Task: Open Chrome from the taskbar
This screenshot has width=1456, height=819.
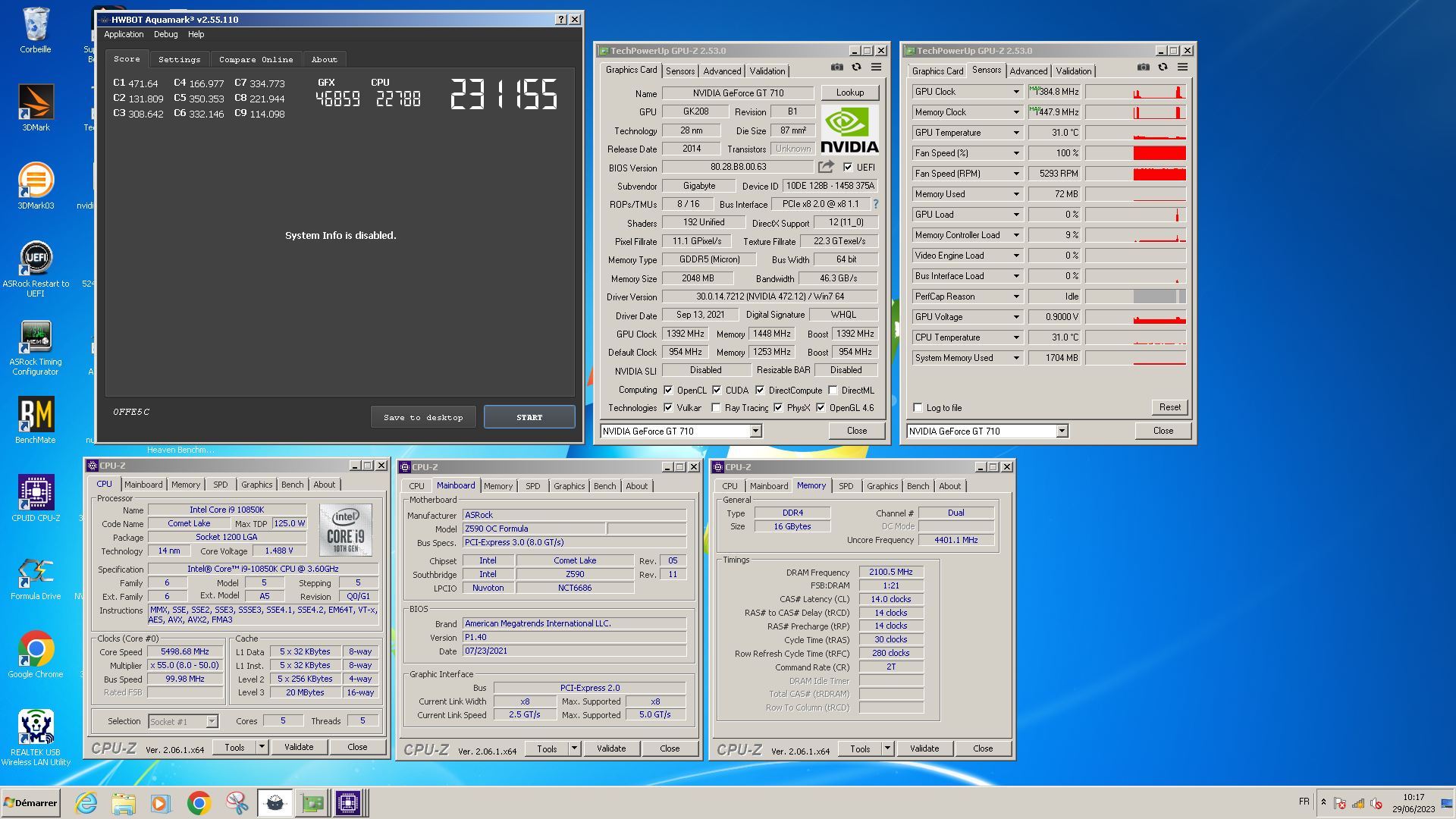Action: (x=199, y=803)
